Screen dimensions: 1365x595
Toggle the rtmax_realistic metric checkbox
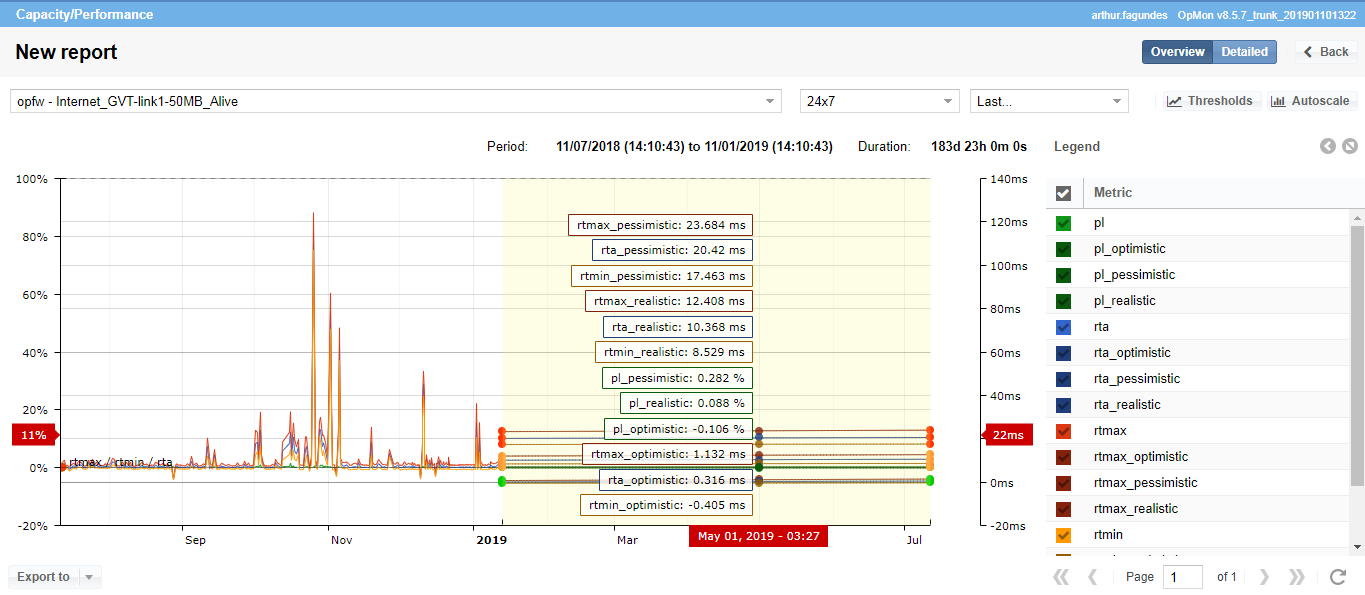pyautogui.click(x=1064, y=509)
